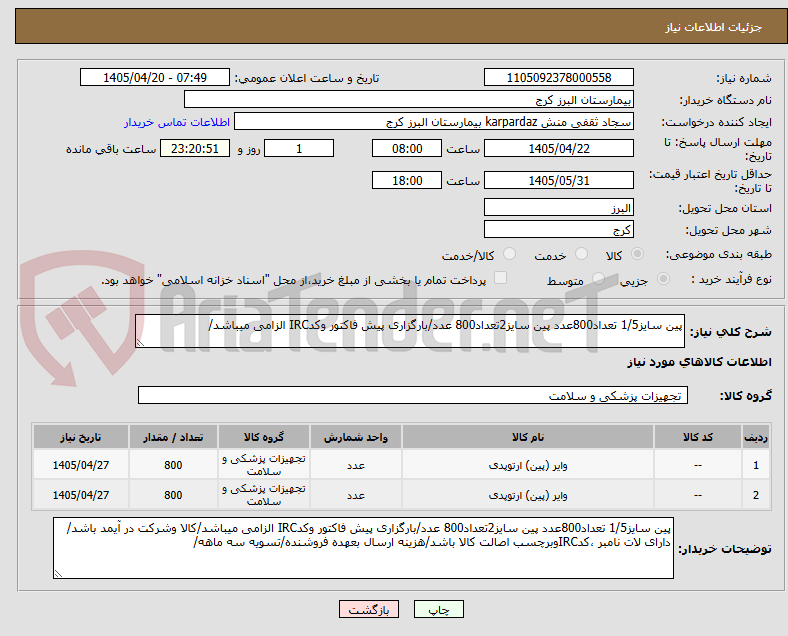
Task: Click the گروه کالا column header
Action: (x=264, y=437)
